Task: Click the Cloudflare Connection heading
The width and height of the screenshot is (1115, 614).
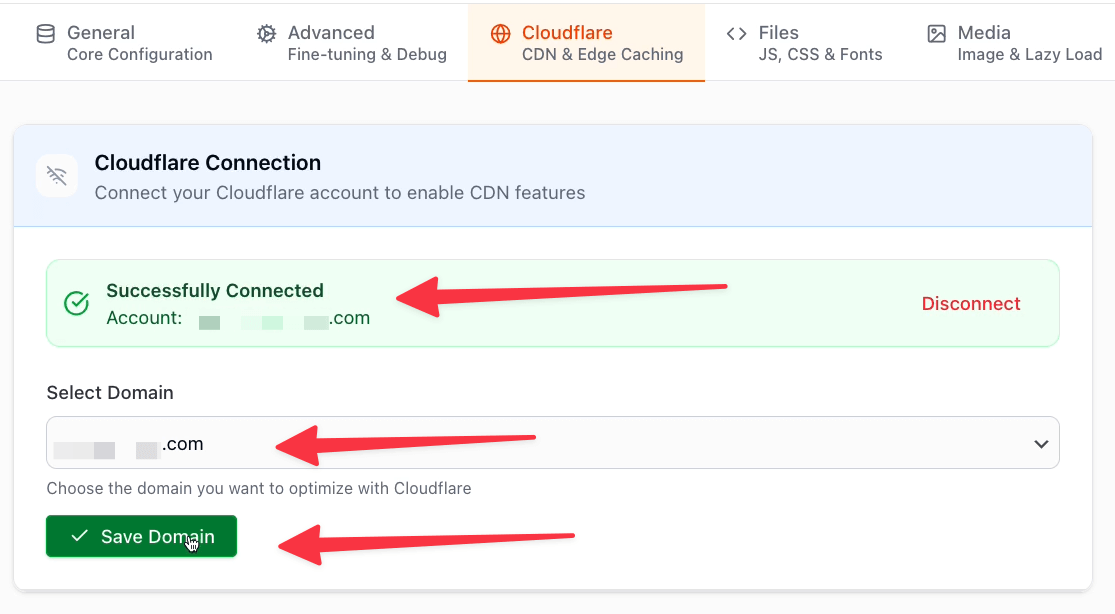Action: coord(208,163)
